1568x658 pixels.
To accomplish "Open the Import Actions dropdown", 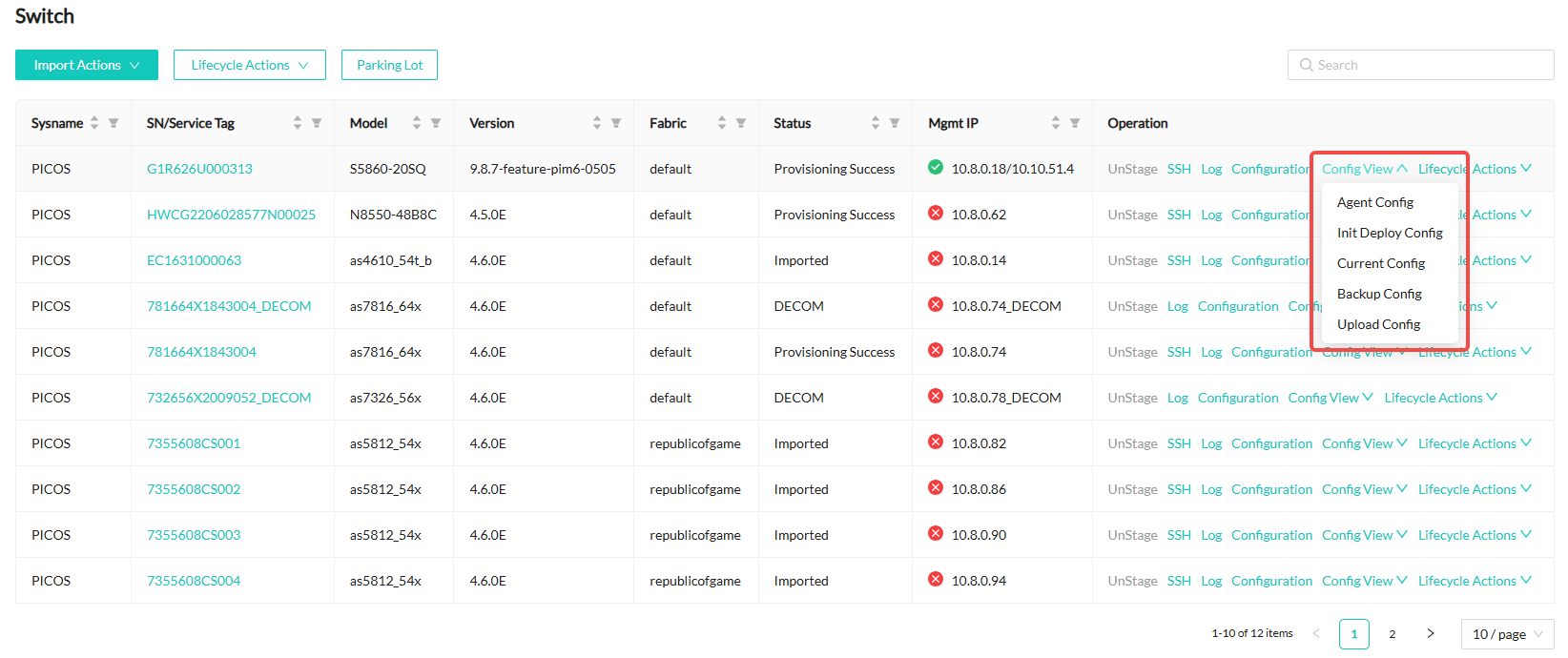I will click(x=87, y=65).
